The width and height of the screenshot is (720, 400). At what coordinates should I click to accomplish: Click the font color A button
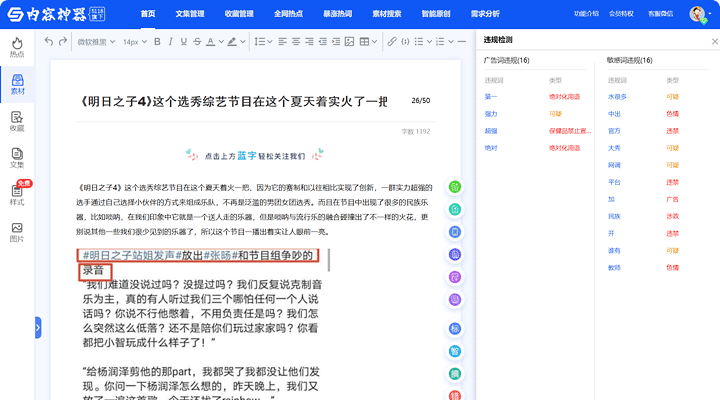tap(210, 42)
